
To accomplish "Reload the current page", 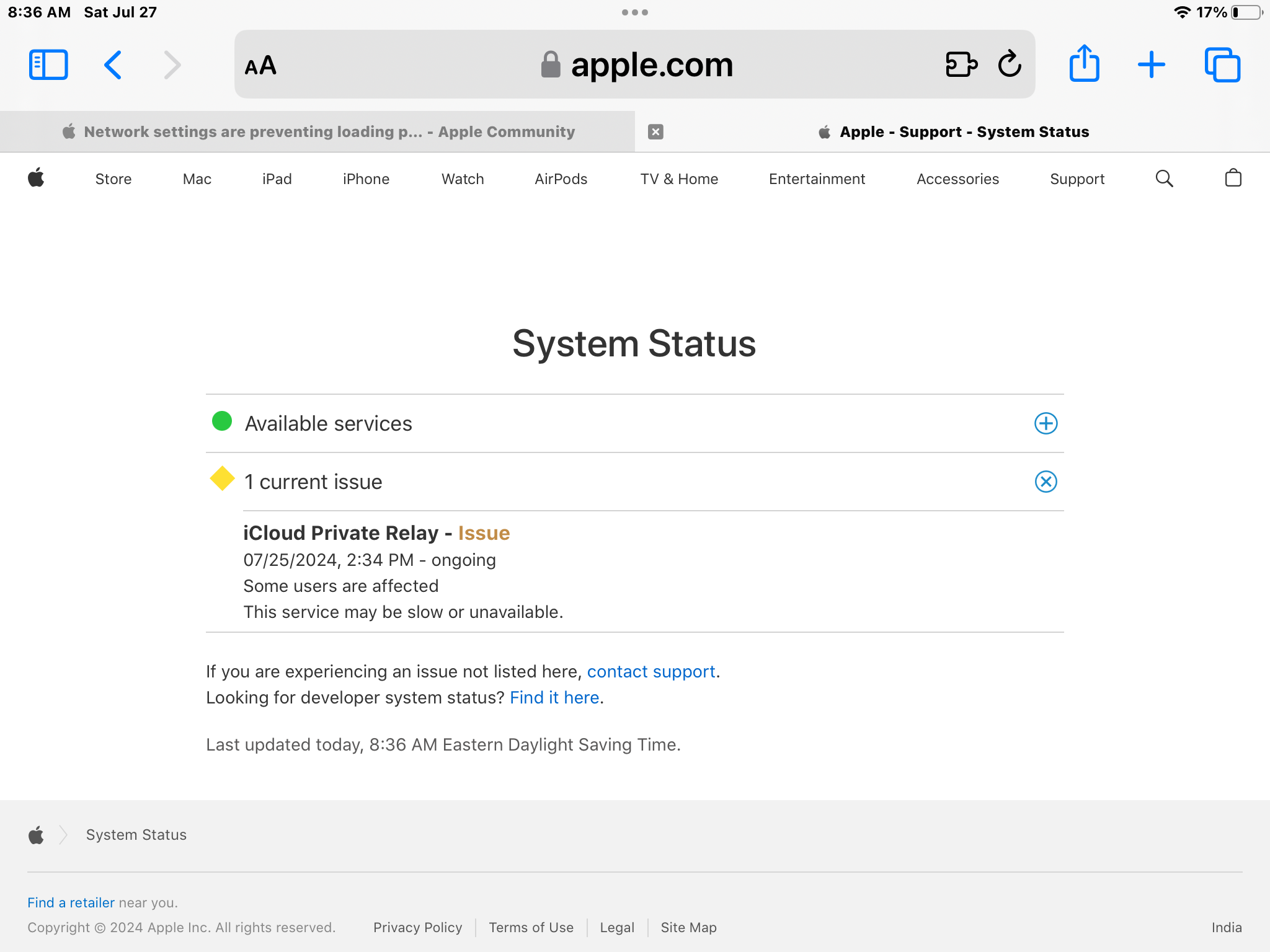I will point(1010,64).
